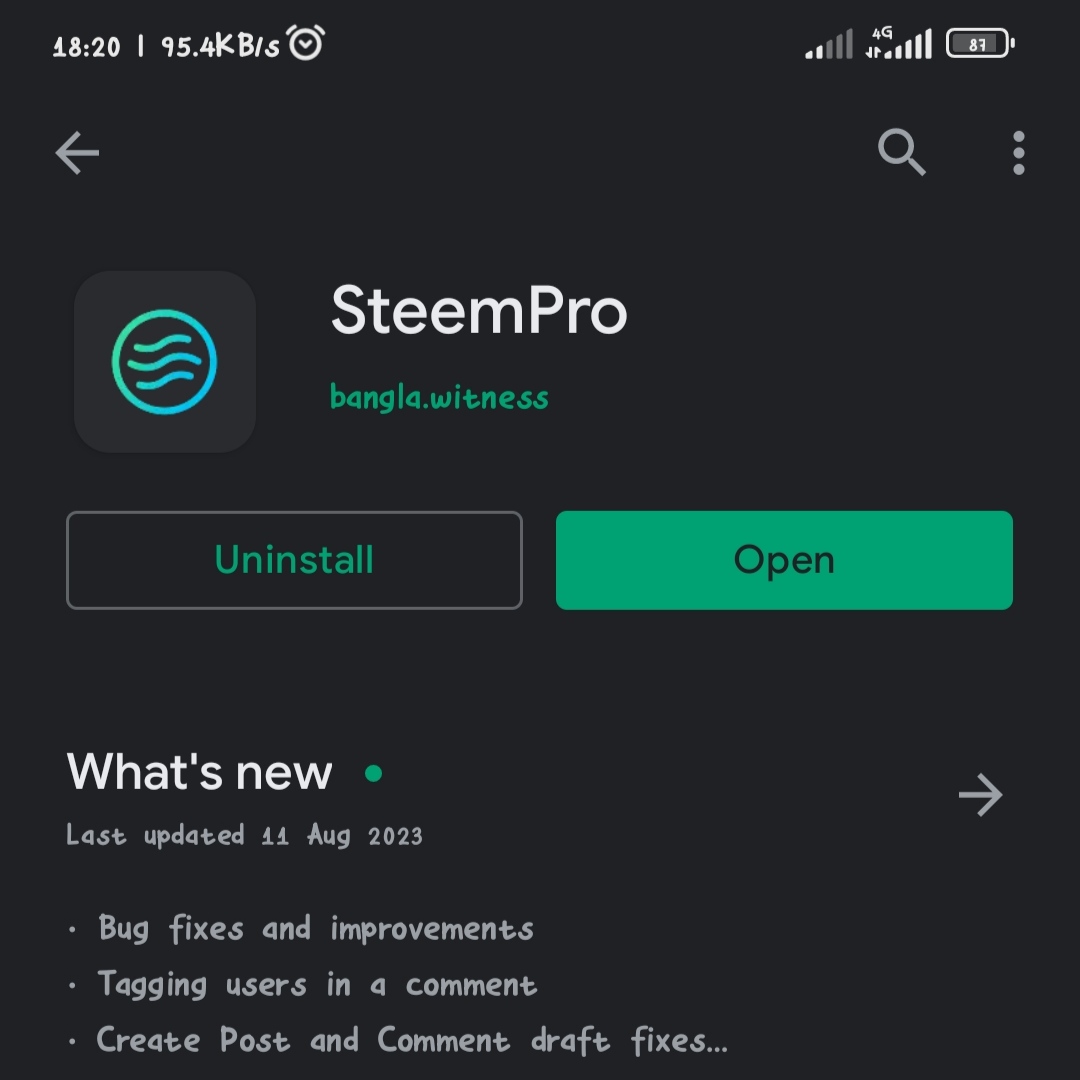Tap Create Post and Comment draft fixes line
Screen dimensions: 1080x1080
412,1040
